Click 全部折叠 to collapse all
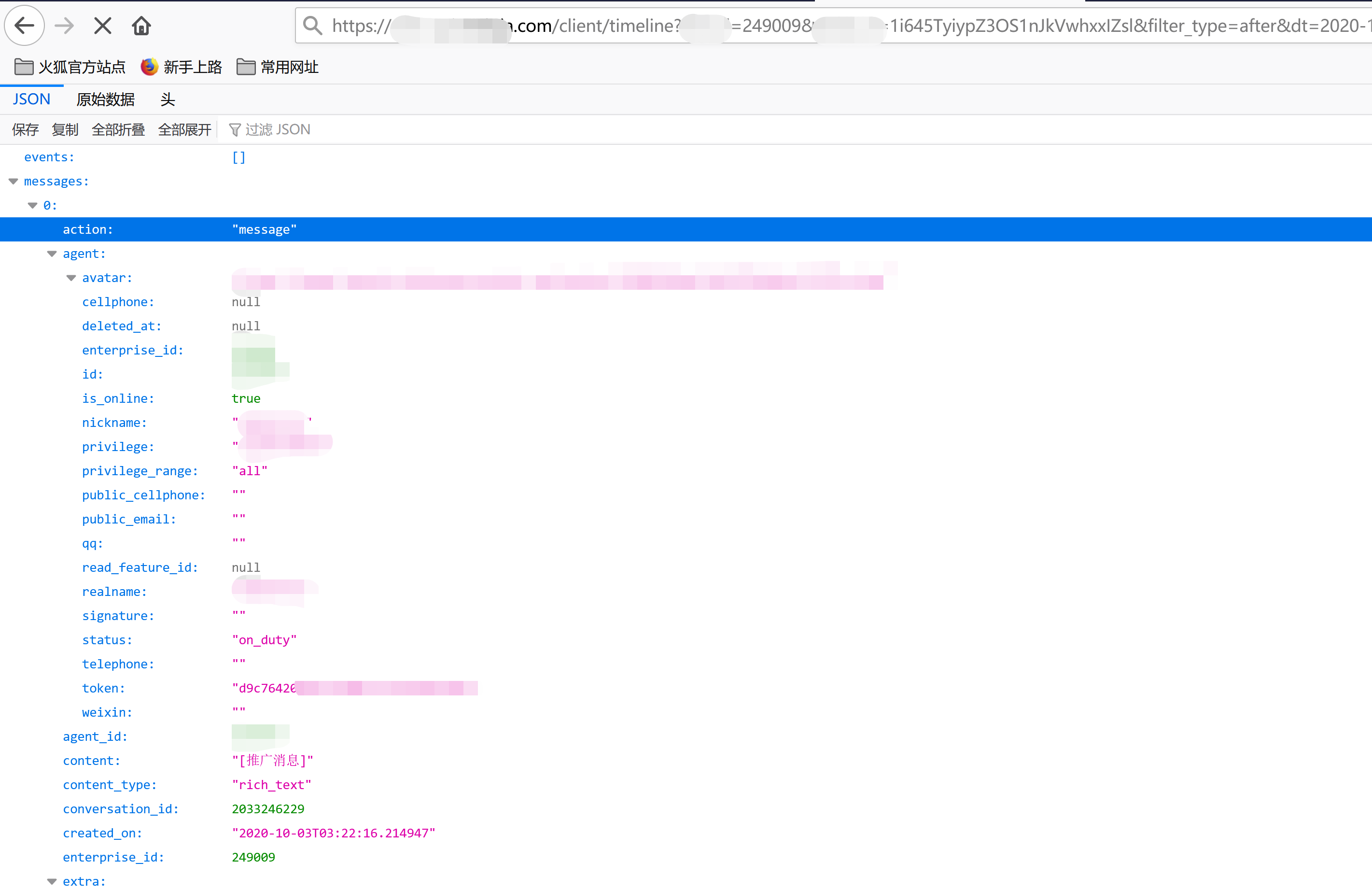The width and height of the screenshot is (1372, 891). coord(118,130)
